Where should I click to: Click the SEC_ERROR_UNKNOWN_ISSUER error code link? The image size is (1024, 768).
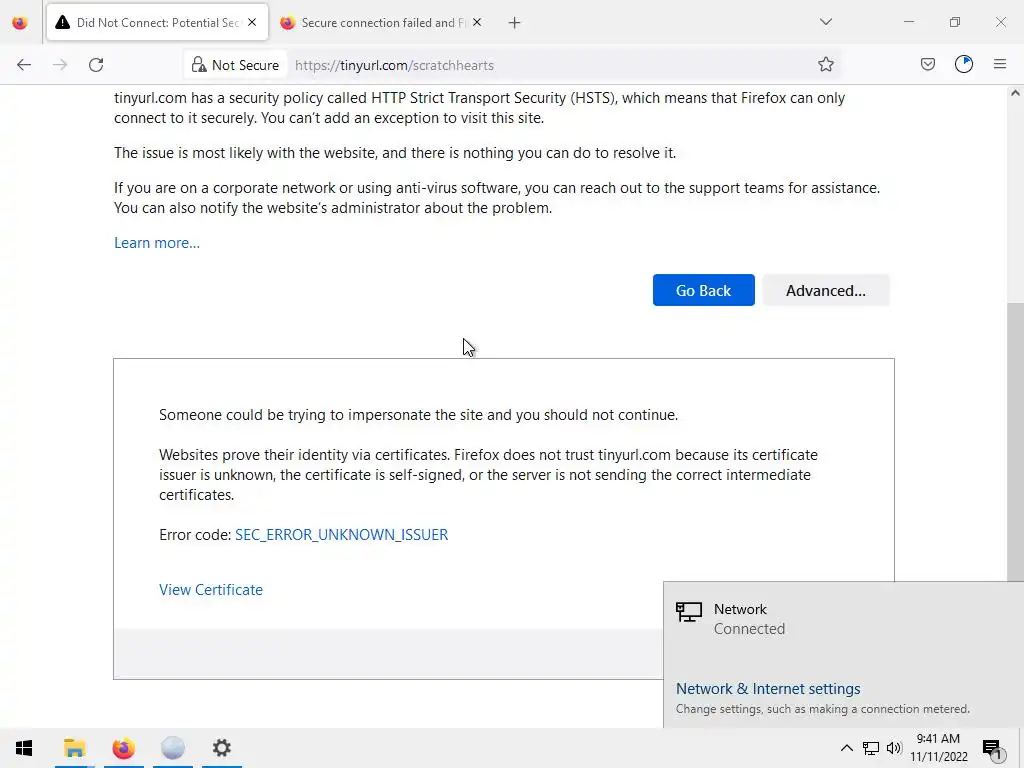pyautogui.click(x=342, y=535)
